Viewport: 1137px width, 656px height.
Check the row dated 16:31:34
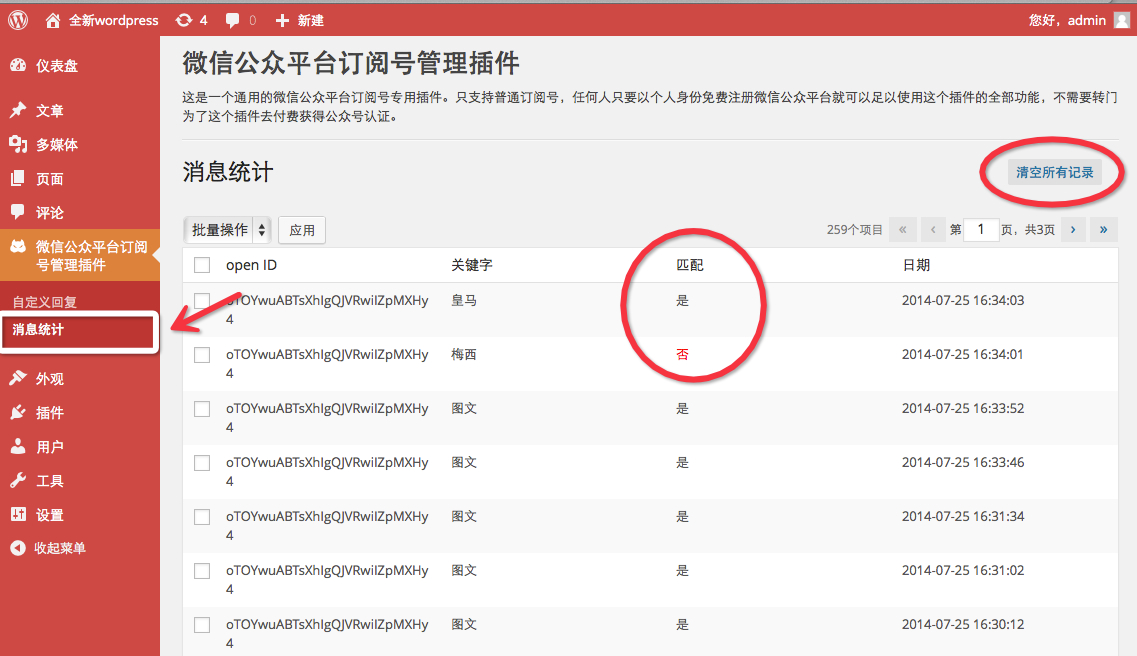coord(202,517)
